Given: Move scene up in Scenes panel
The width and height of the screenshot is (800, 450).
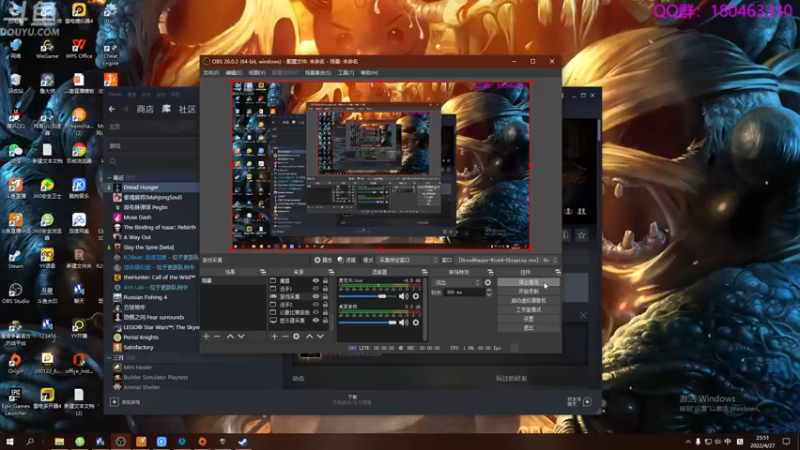Looking at the screenshot, I should pyautogui.click(x=230, y=337).
